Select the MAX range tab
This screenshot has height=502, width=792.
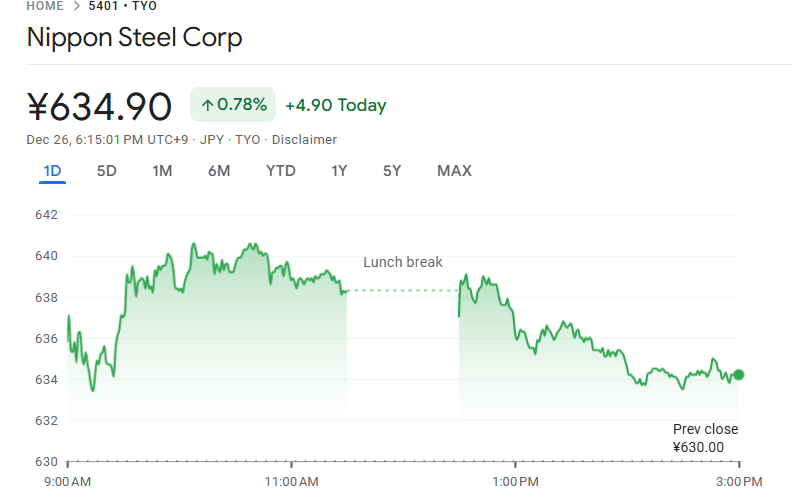click(454, 171)
